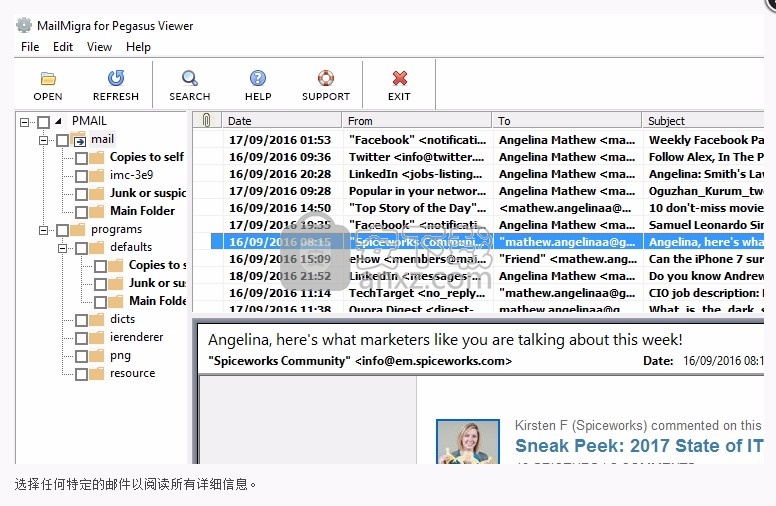Image resolution: width=776 pixels, height=506 pixels.
Task: Click subject CIO job description
Action: click(706, 293)
